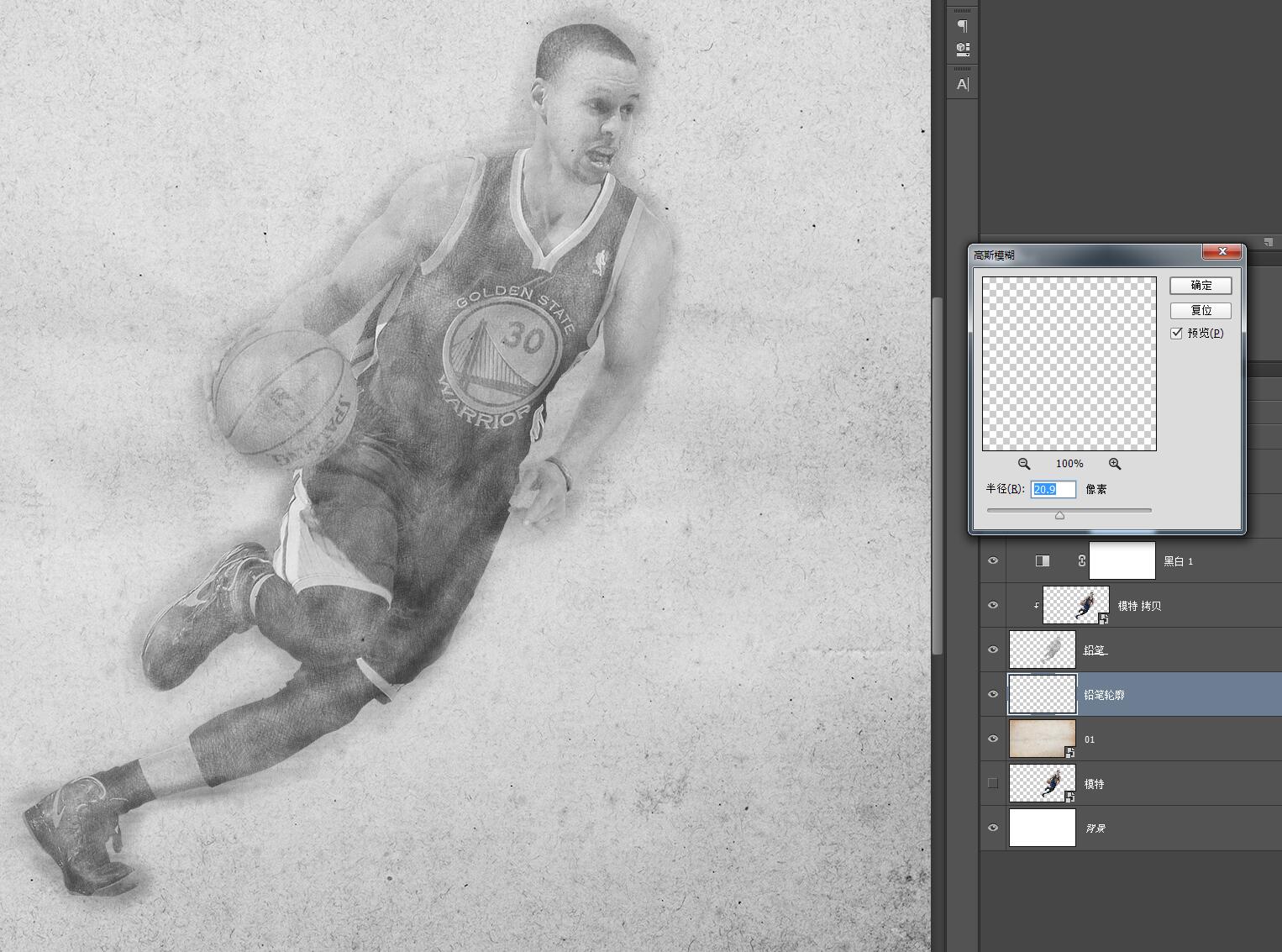Viewport: 1282px width, 952px height.
Task: Click the 半径 radius input field
Action: tap(1053, 489)
